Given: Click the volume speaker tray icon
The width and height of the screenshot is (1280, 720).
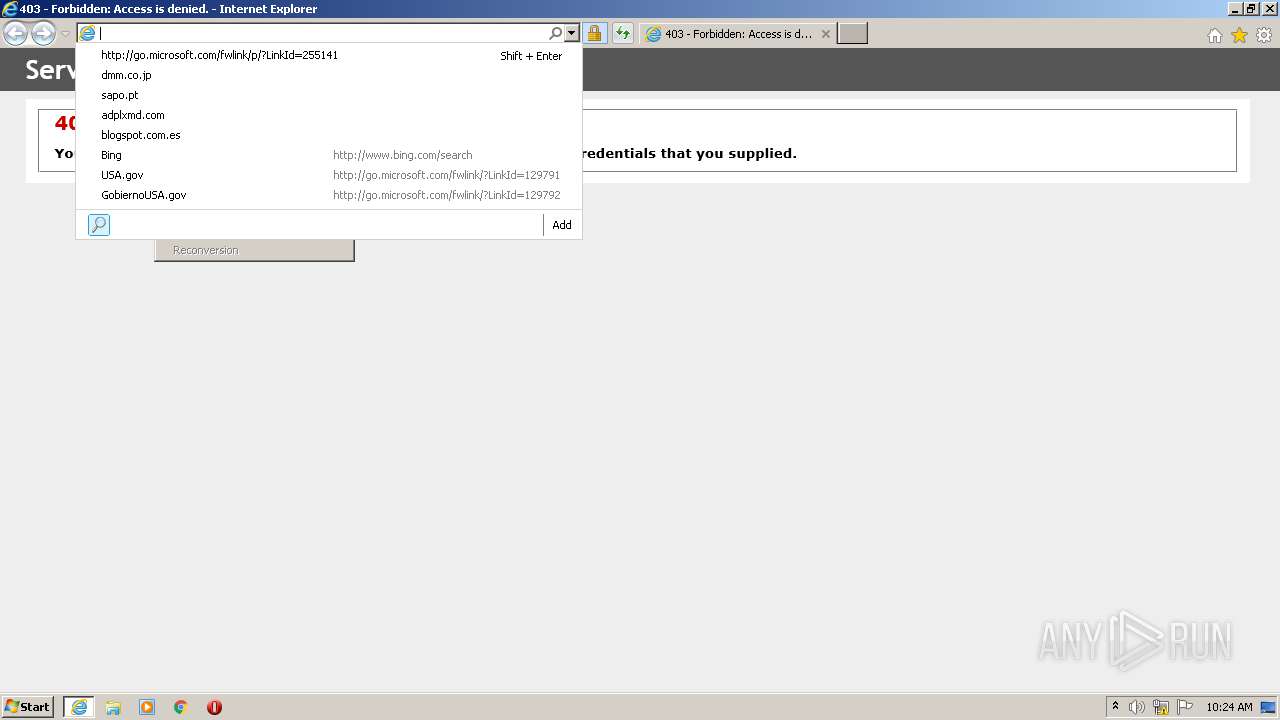Looking at the screenshot, I should pyautogui.click(x=1137, y=707).
